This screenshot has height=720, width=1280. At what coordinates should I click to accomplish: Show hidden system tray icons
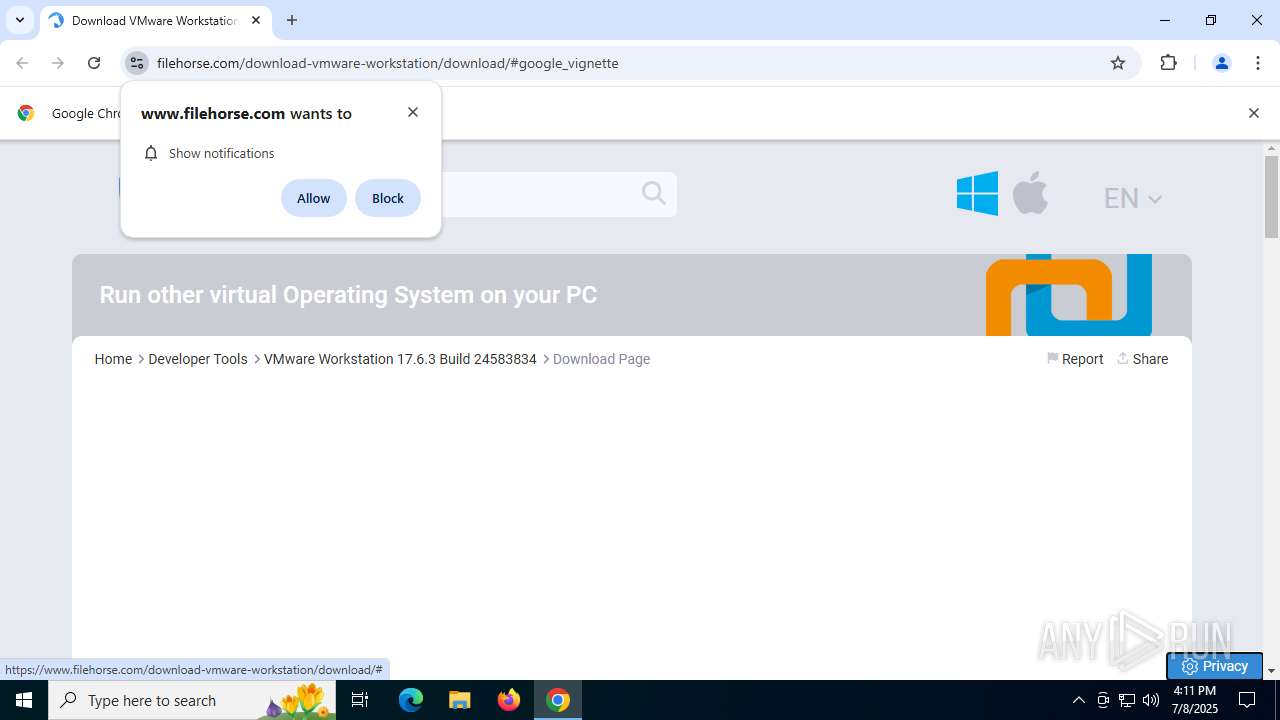tap(1078, 700)
